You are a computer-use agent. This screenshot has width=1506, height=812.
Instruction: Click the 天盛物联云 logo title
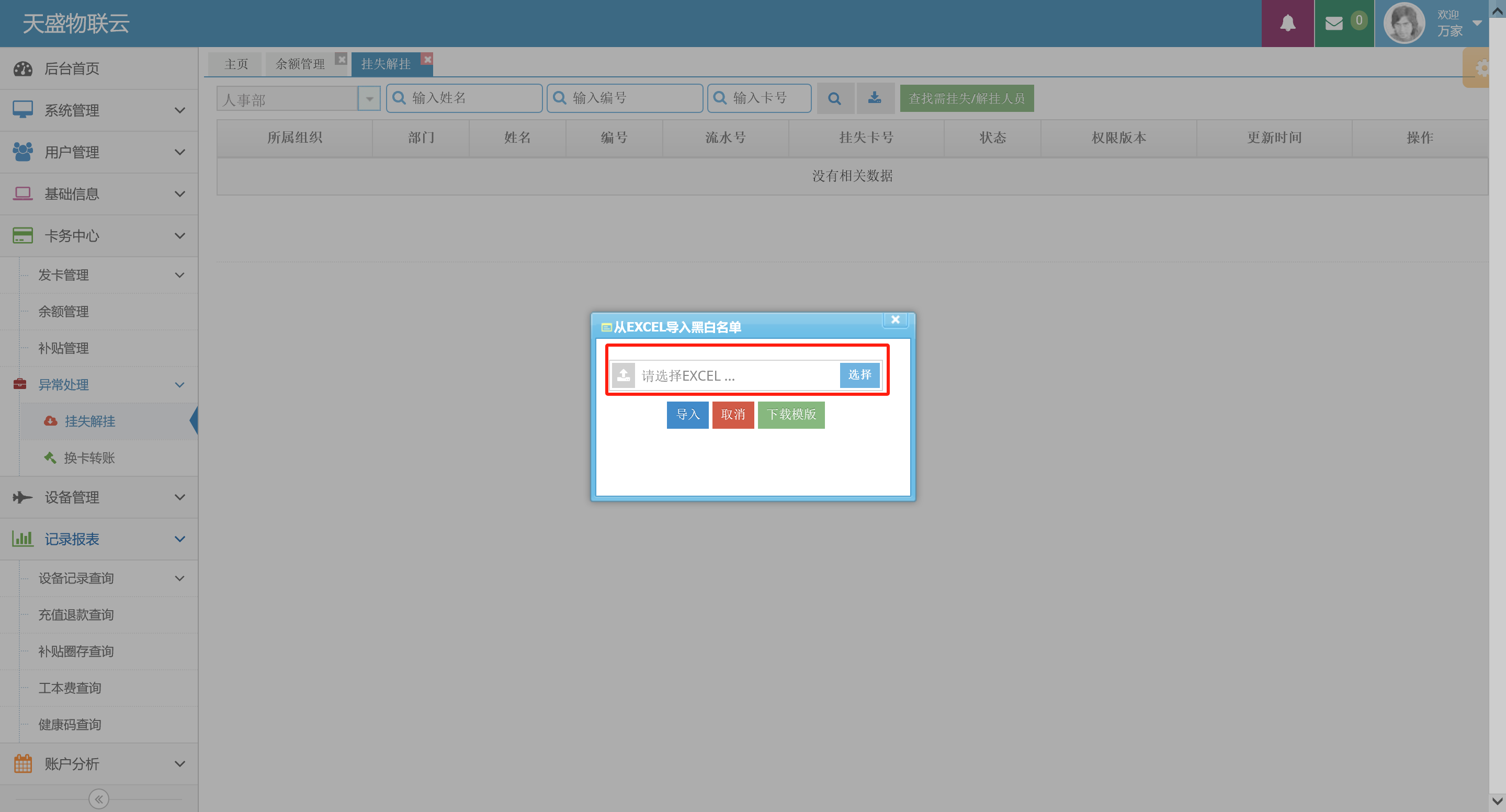coord(76,24)
